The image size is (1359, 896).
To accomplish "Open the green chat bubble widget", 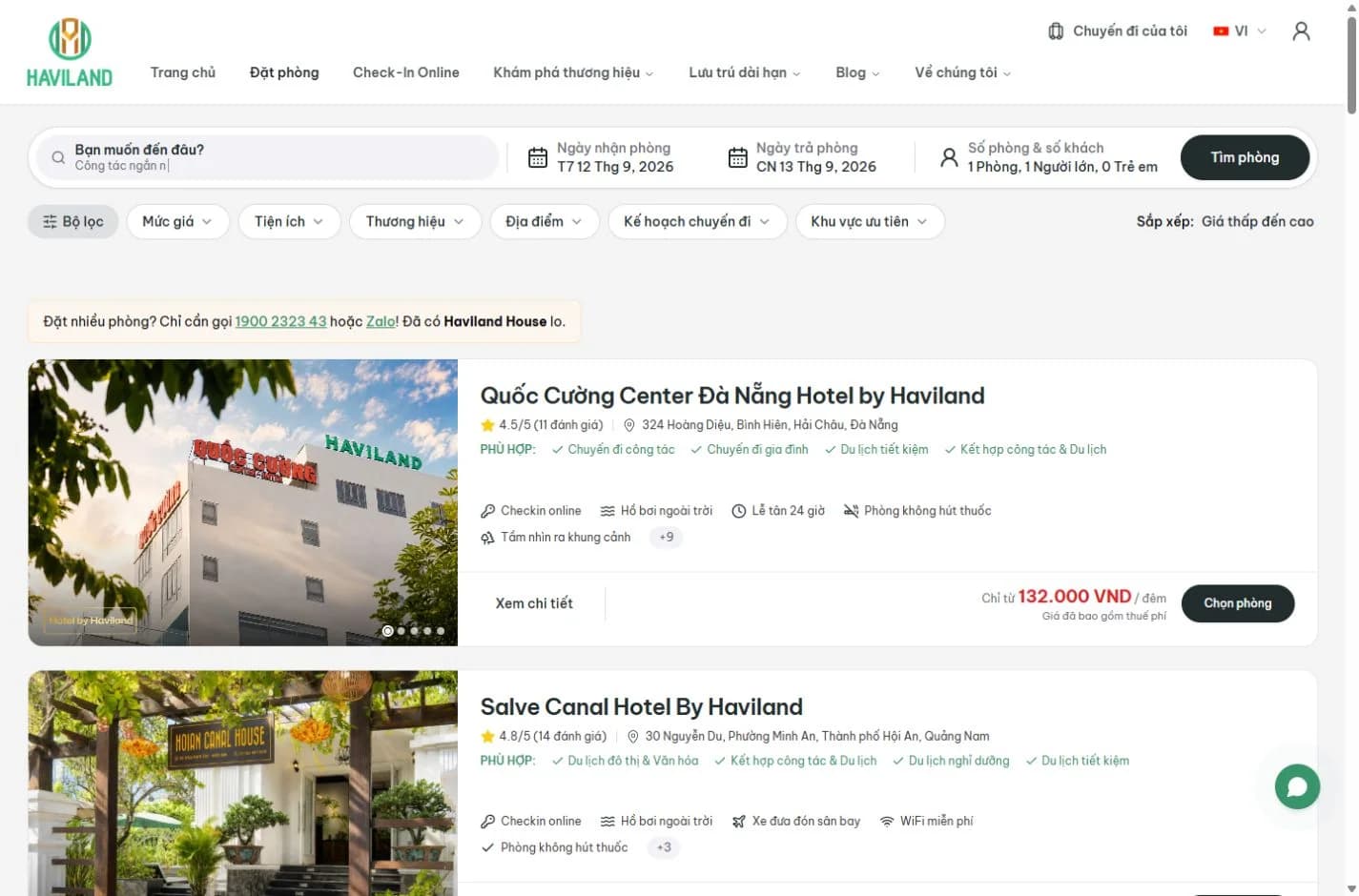I will point(1297,786).
